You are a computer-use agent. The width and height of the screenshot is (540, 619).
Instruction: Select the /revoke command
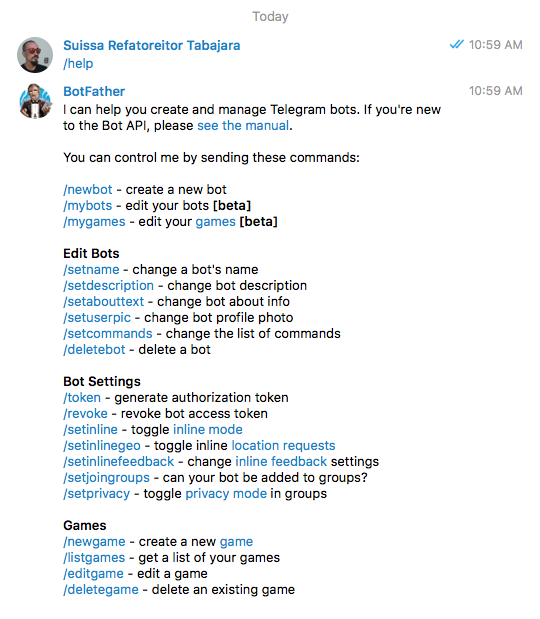click(85, 413)
